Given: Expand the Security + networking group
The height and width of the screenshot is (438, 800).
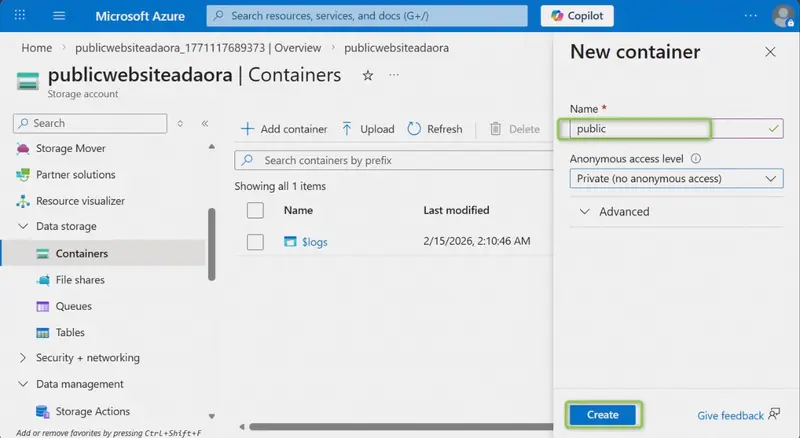Looking at the screenshot, I should point(22,358).
